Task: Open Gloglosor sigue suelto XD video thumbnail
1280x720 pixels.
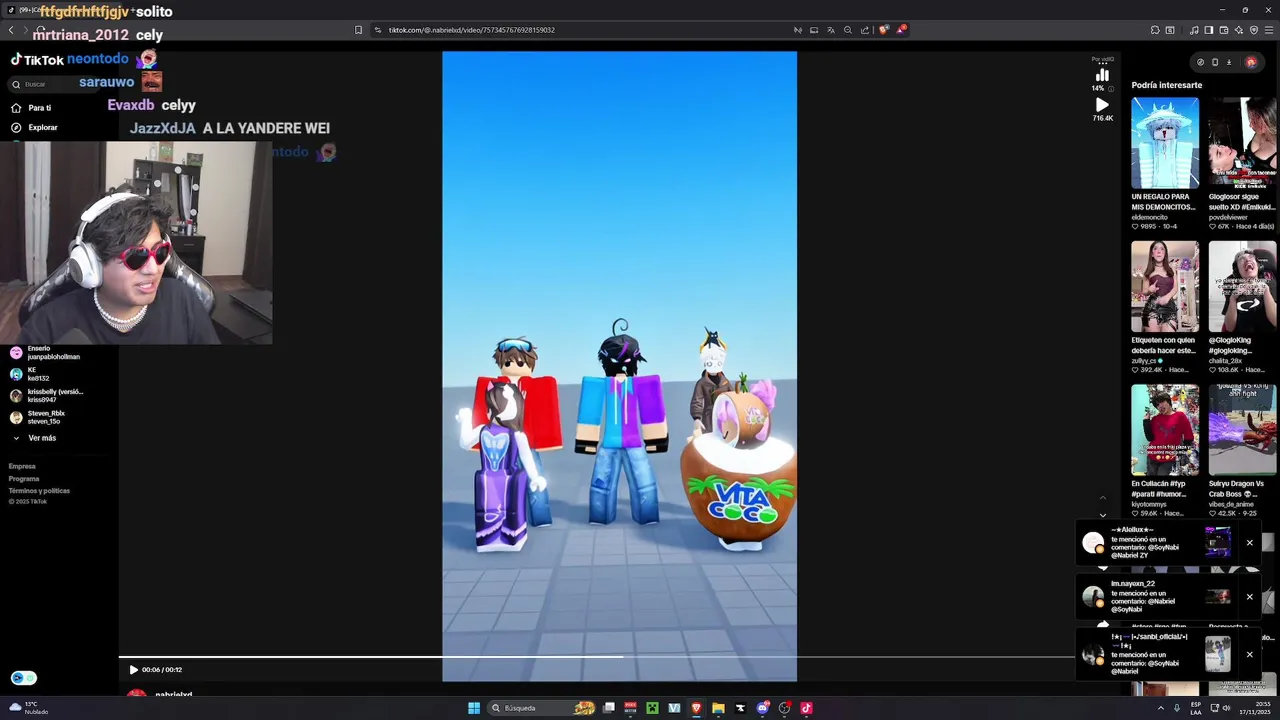Action: pyautogui.click(x=1242, y=143)
